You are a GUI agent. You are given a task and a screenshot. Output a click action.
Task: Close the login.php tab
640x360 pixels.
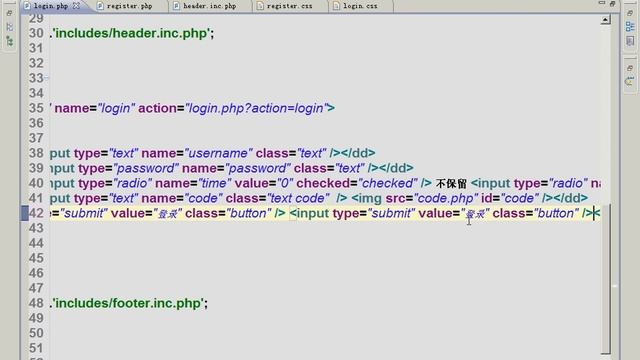pyautogui.click(x=76, y=6)
